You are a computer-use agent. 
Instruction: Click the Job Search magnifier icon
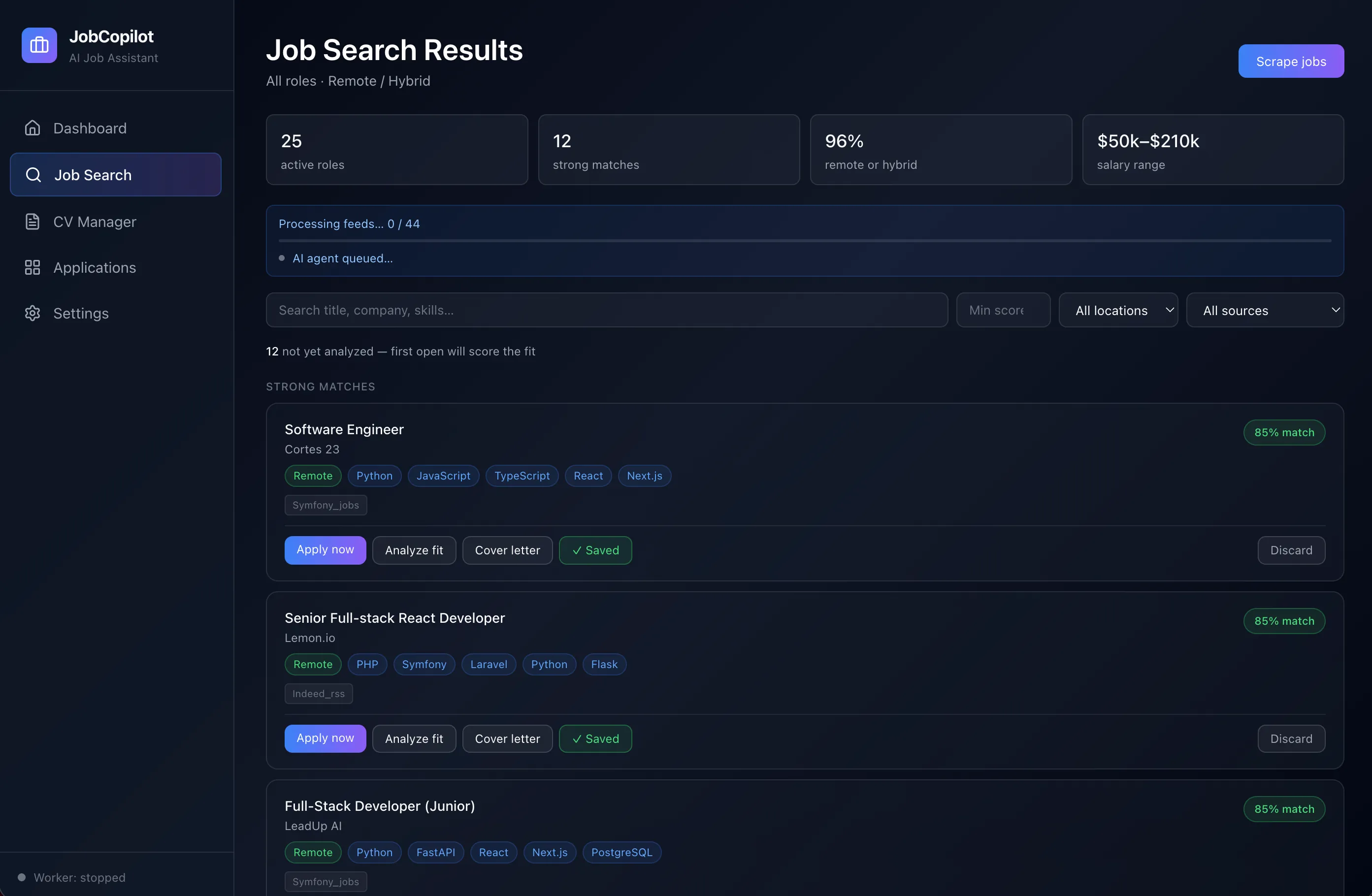(33, 175)
